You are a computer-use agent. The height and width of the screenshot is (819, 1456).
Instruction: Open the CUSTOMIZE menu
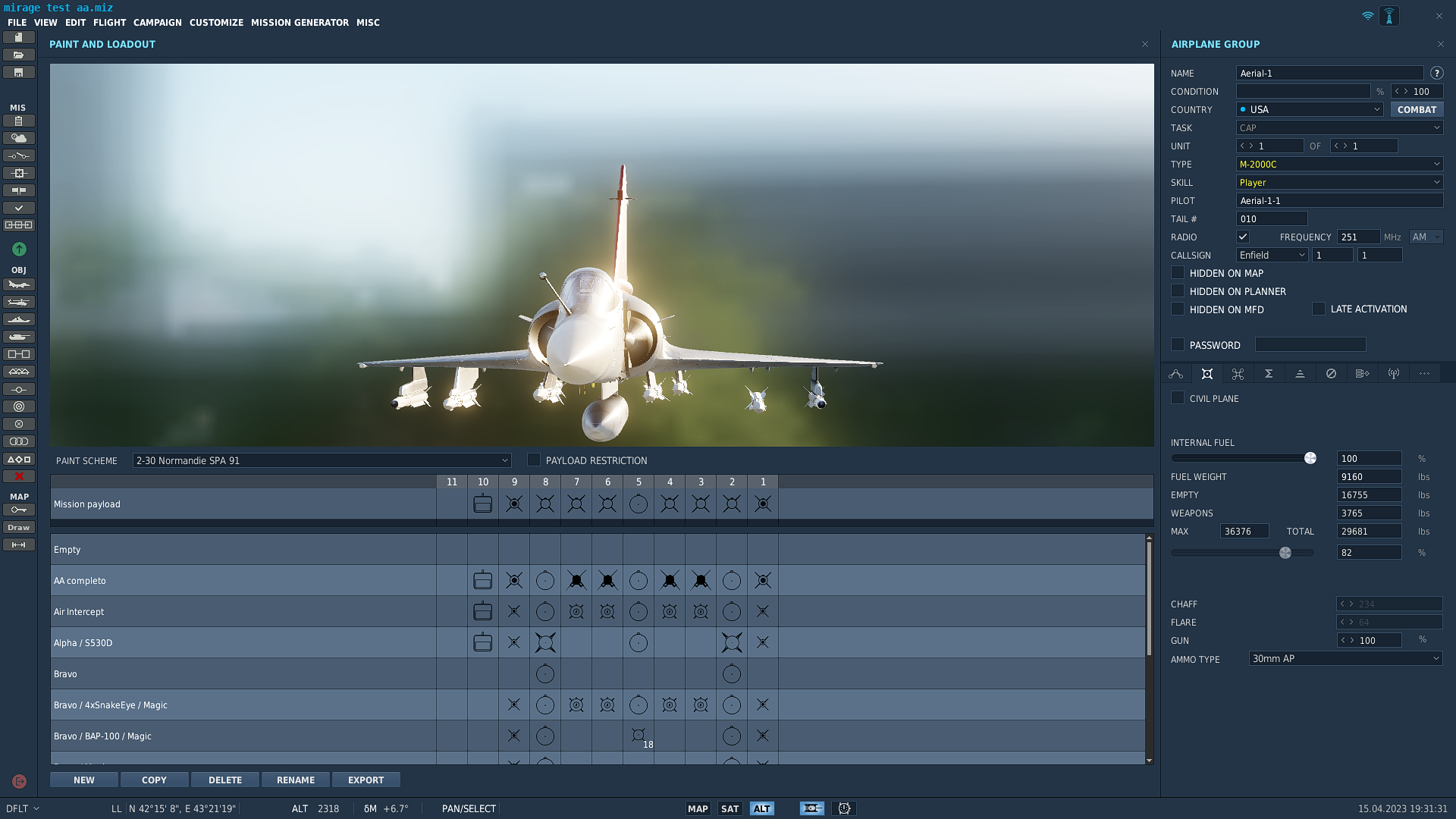[216, 23]
